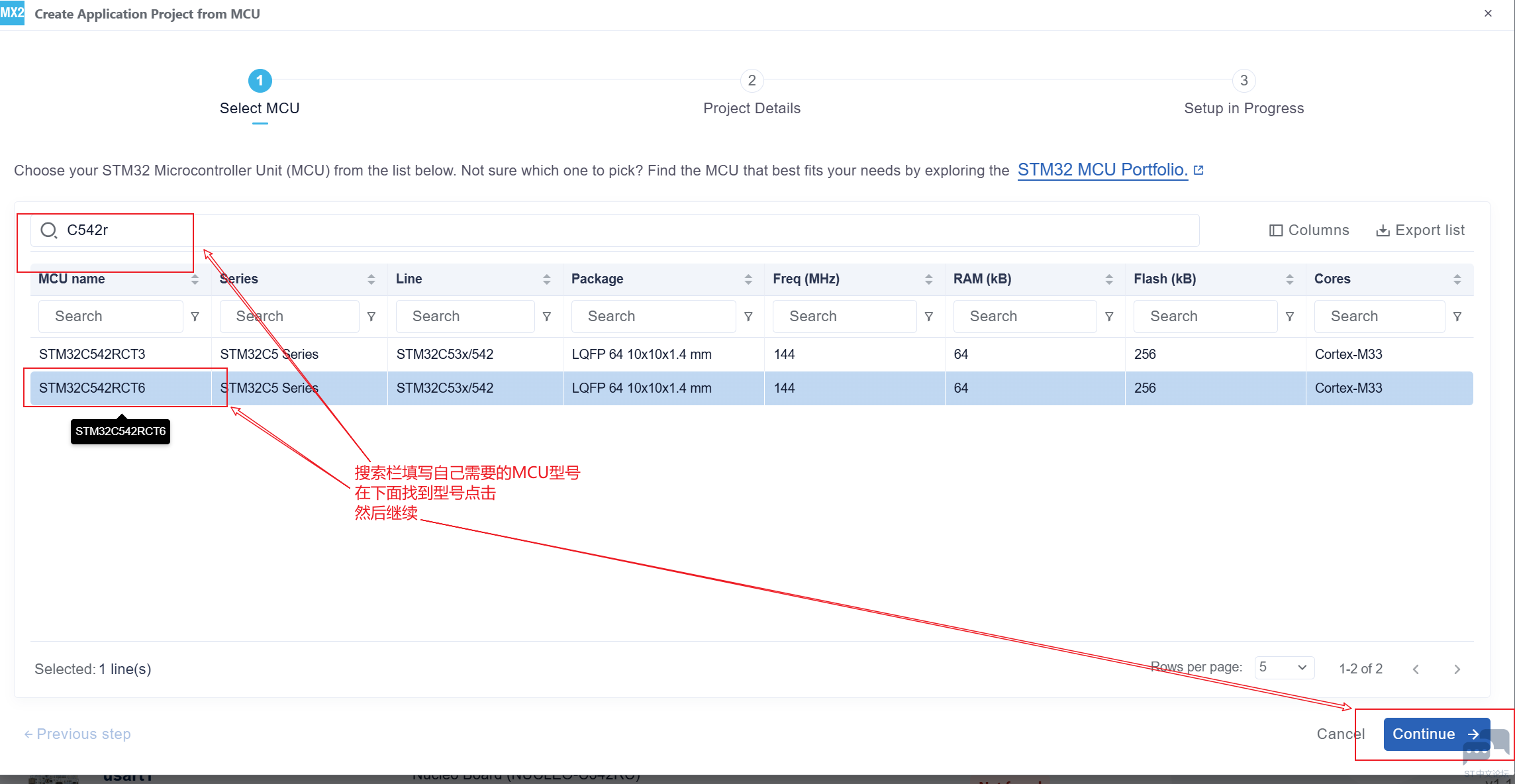Click the Freq (MHz) column search box
Image resolution: width=1515 pixels, height=784 pixels.
coord(845,317)
